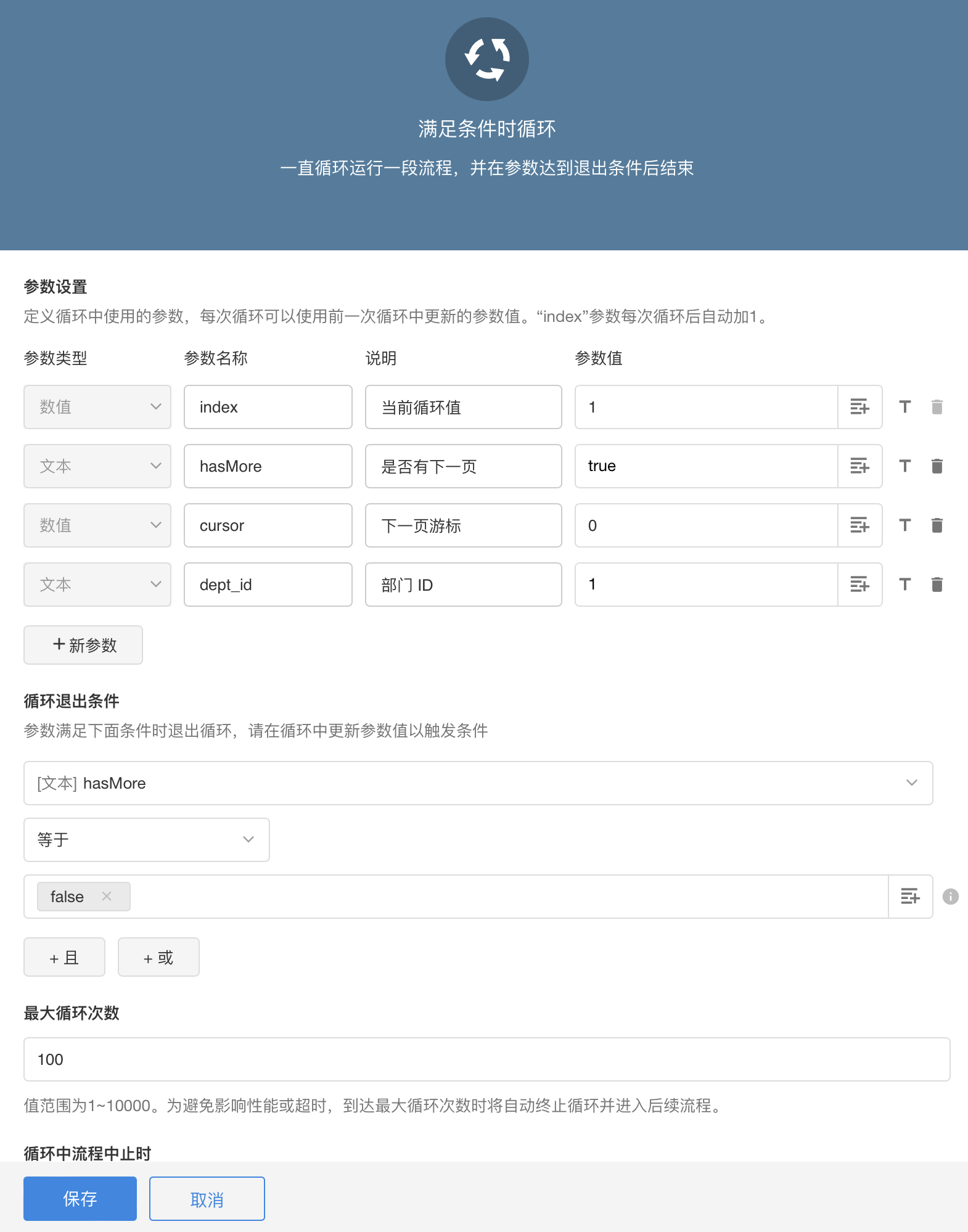Open type dropdown for cursor parameter
The image size is (968, 1232).
[x=97, y=525]
